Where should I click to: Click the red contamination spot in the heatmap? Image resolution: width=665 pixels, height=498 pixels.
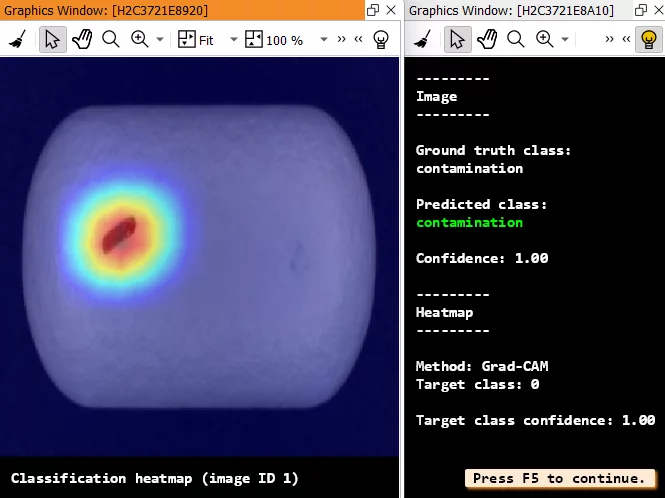point(121,233)
